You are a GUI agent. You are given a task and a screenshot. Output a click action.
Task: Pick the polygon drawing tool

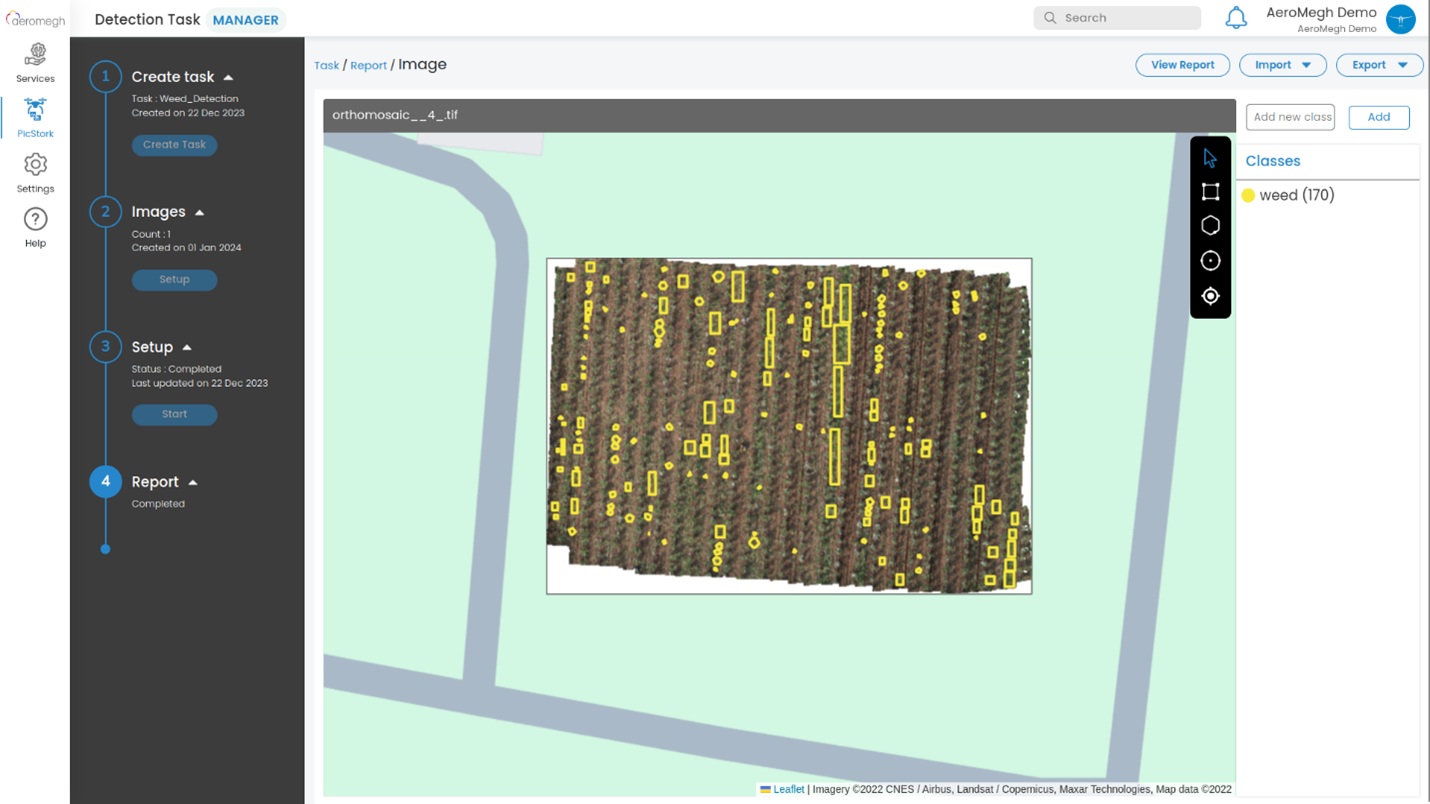pyautogui.click(x=1210, y=226)
